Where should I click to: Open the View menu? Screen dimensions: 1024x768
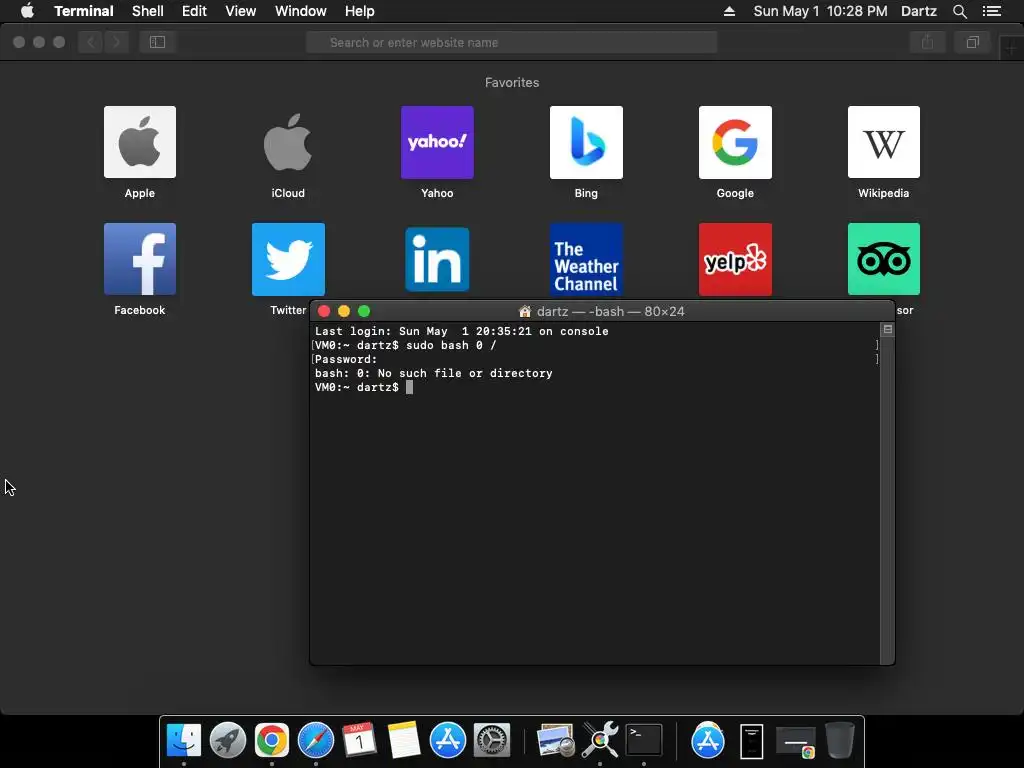pyautogui.click(x=240, y=11)
